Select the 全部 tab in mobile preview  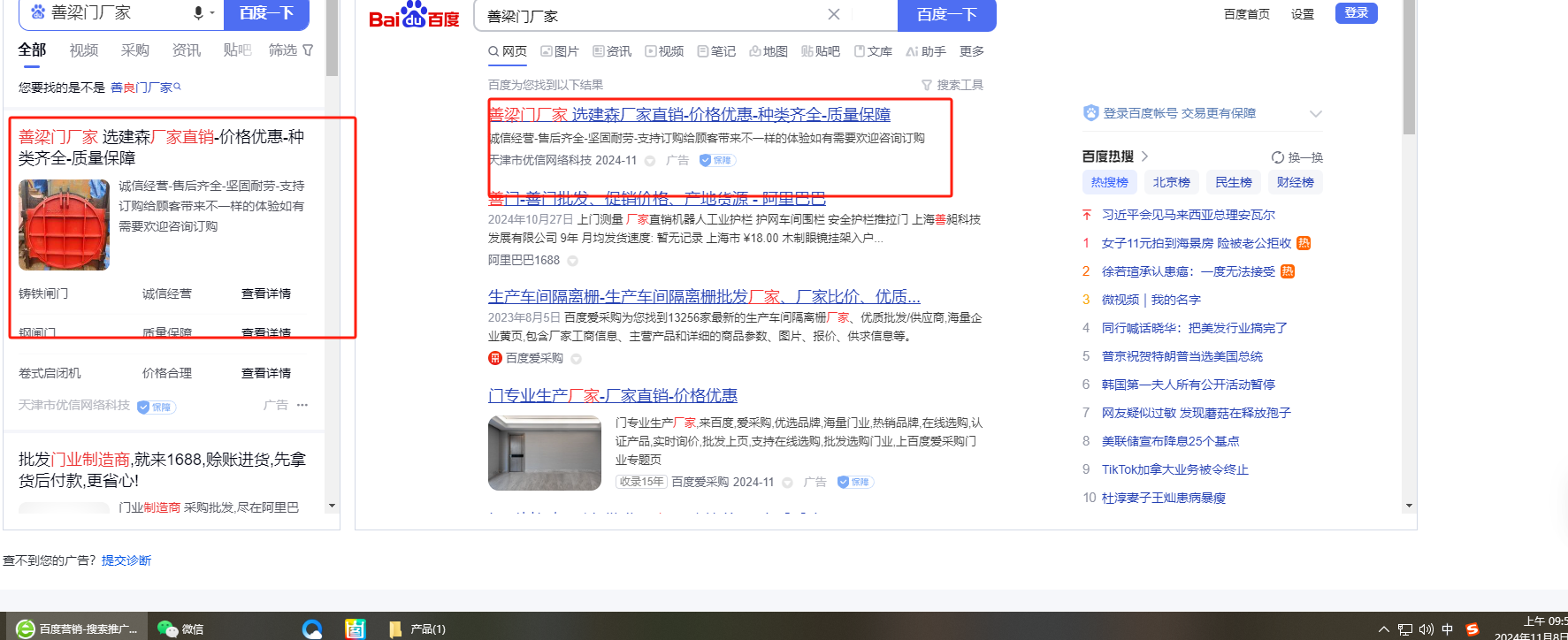click(32, 50)
